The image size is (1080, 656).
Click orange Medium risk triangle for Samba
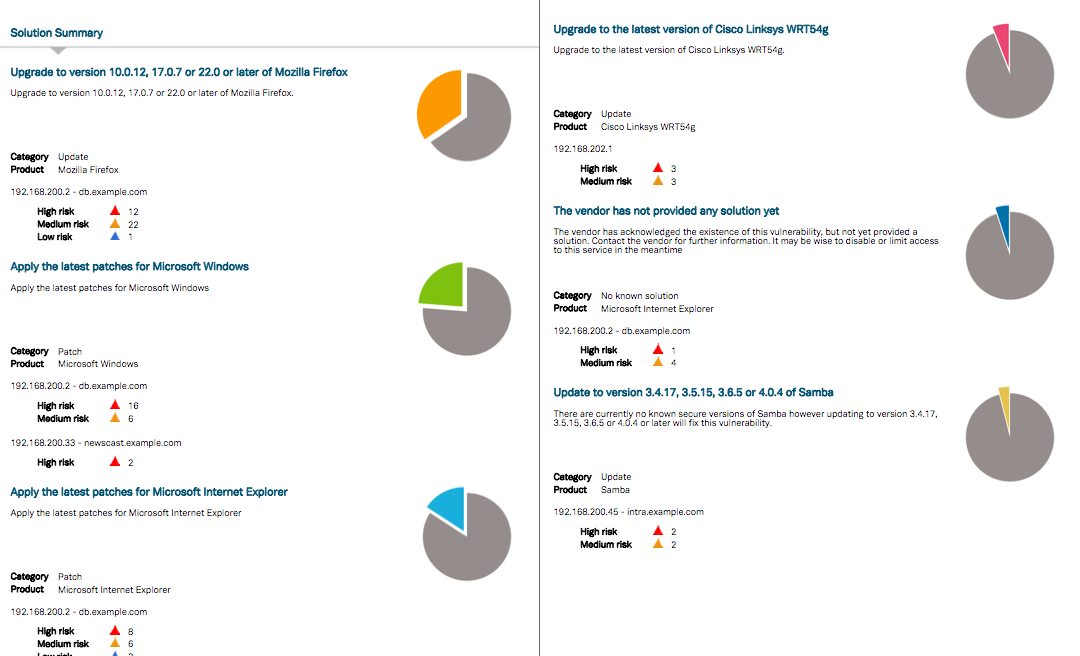[657, 544]
